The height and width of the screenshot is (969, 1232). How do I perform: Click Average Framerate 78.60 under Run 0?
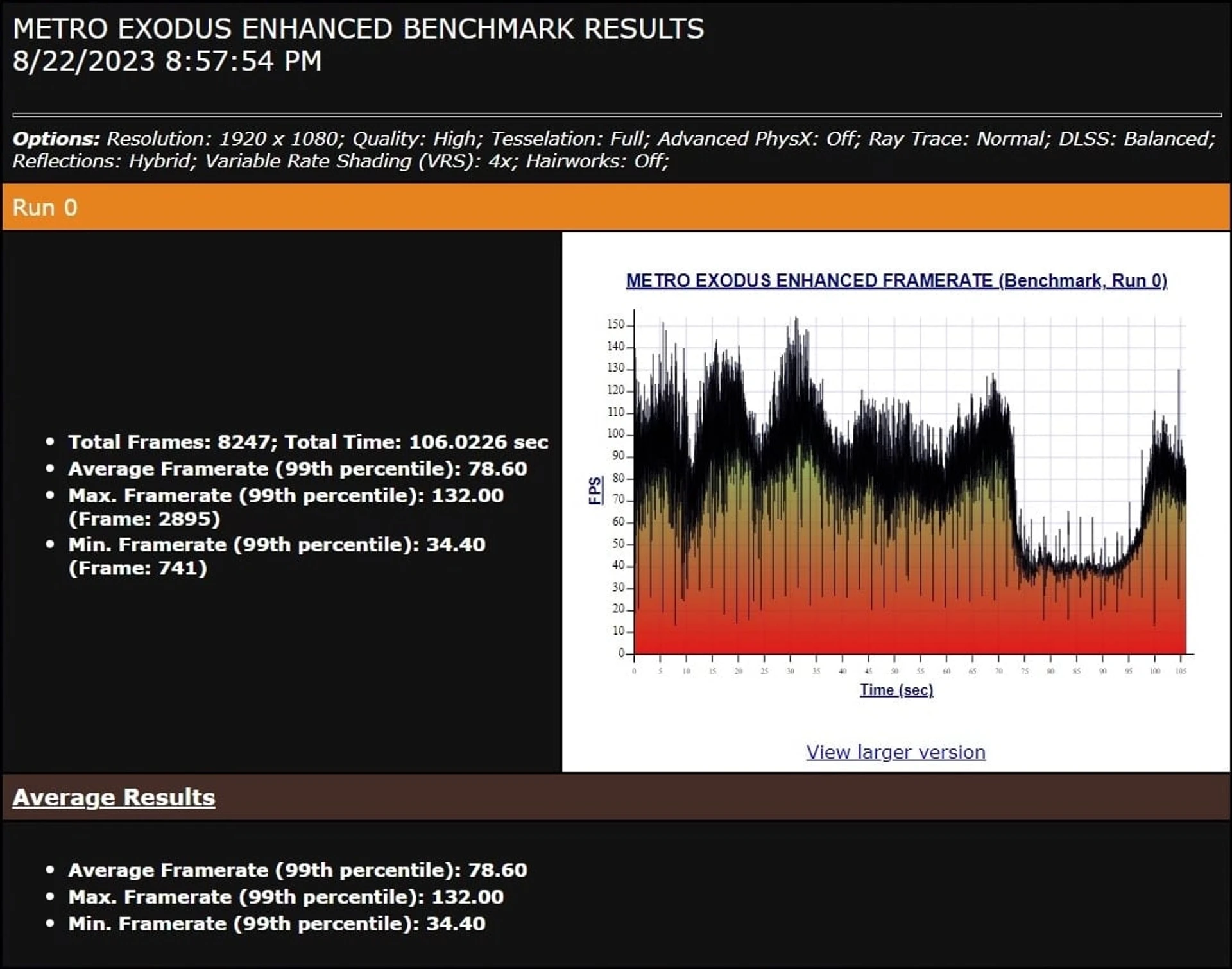pyautogui.click(x=298, y=468)
